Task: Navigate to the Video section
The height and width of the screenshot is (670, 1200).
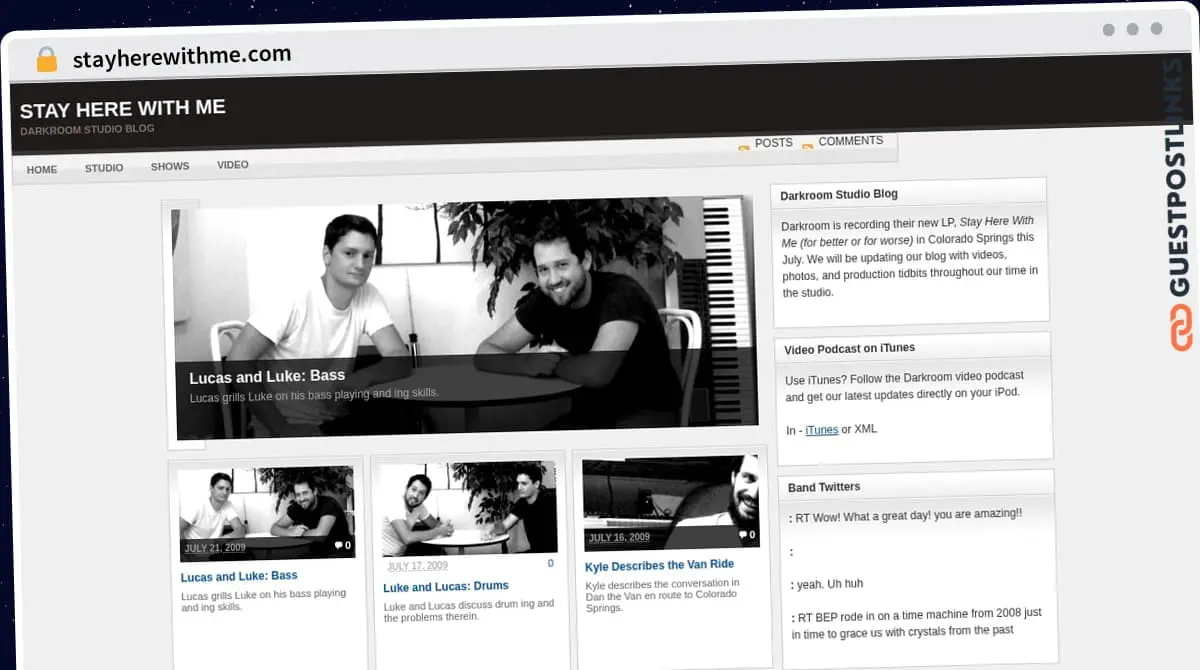Action: pos(233,165)
